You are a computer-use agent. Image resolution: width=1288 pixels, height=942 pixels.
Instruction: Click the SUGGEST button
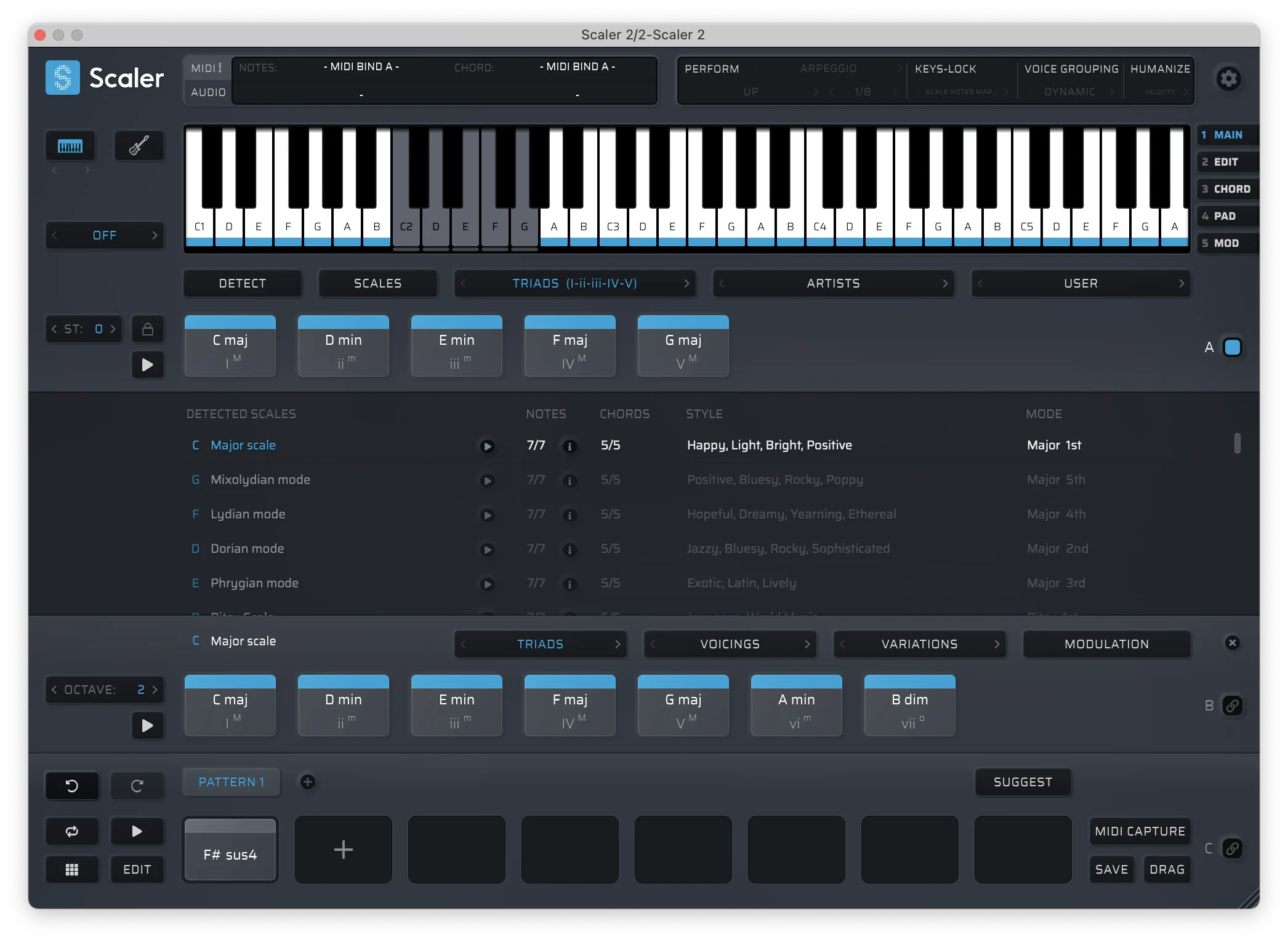1023,782
